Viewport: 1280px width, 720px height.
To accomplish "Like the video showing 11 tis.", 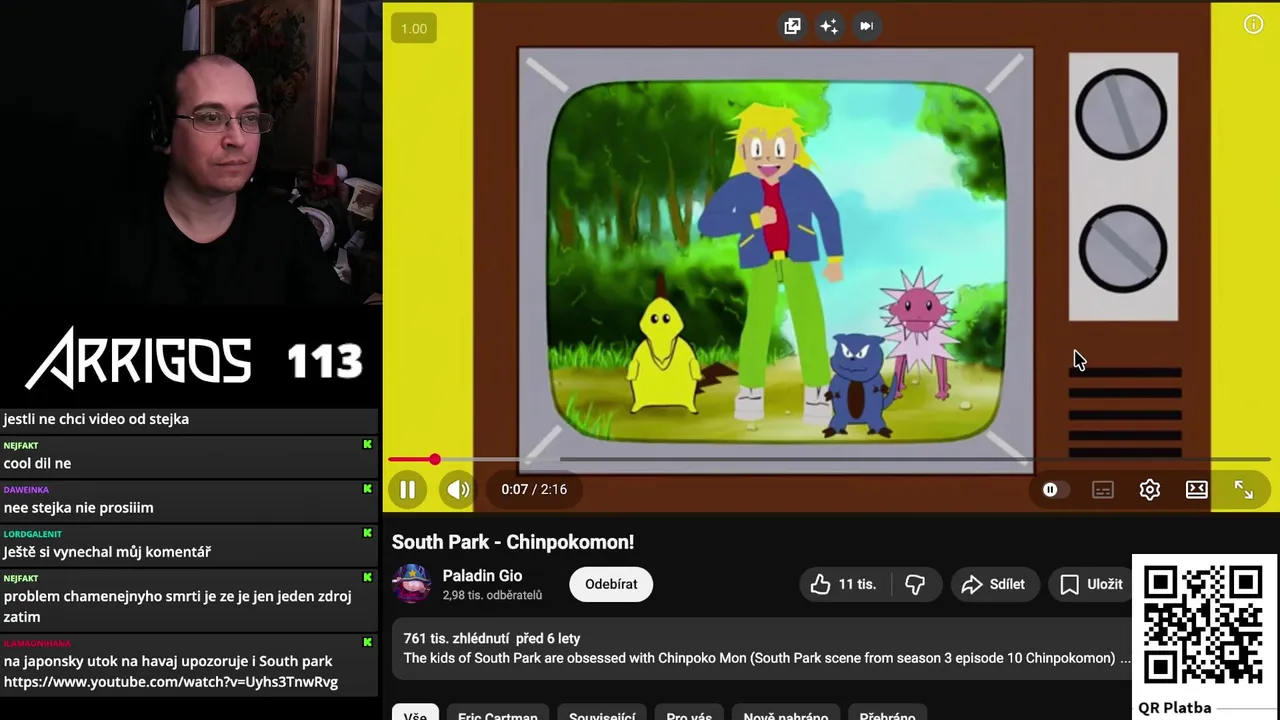I will click(x=844, y=584).
